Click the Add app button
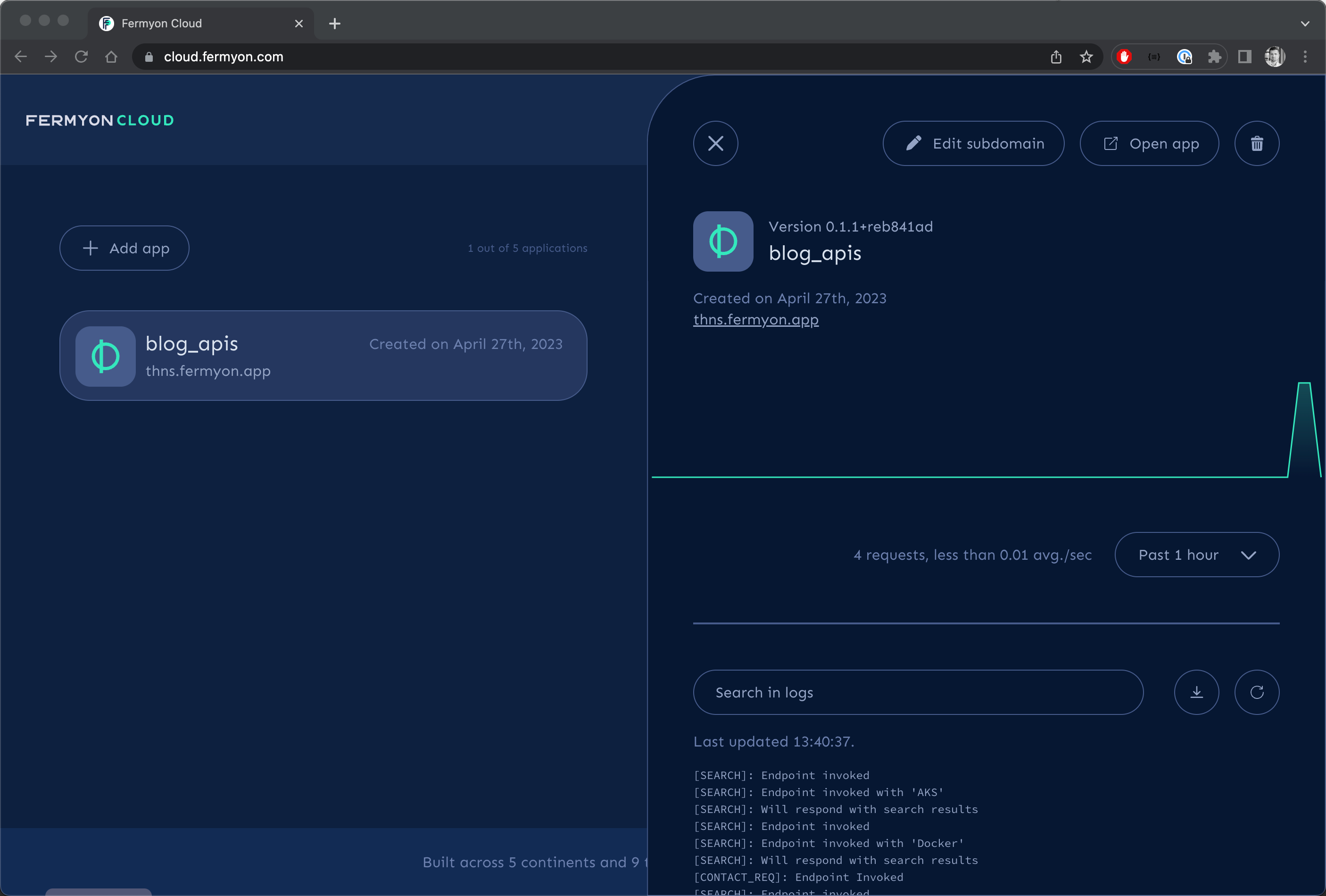This screenshot has height=896, width=1326. pyautogui.click(x=124, y=248)
